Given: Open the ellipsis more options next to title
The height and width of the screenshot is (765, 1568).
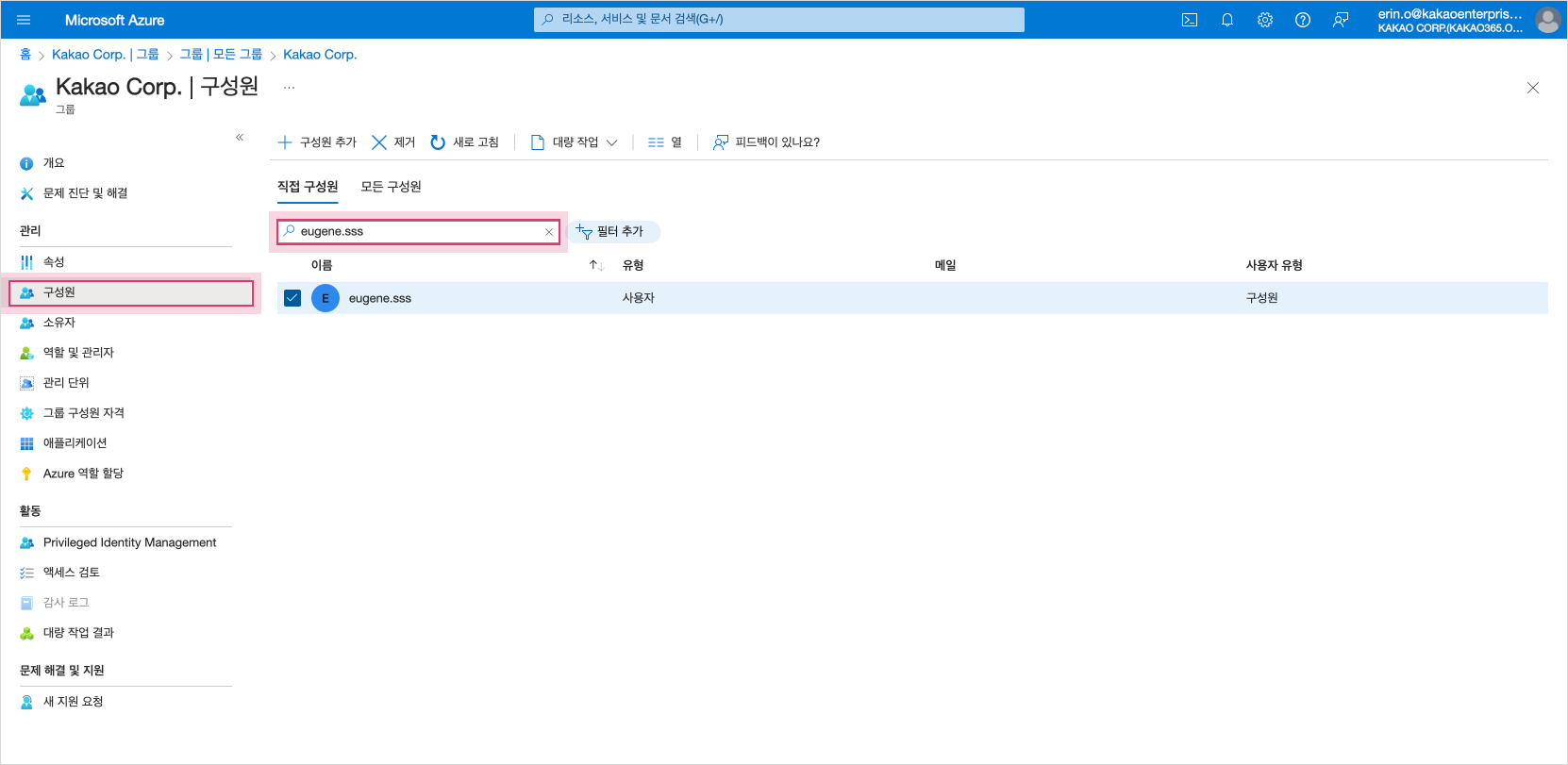Looking at the screenshot, I should coord(289,88).
